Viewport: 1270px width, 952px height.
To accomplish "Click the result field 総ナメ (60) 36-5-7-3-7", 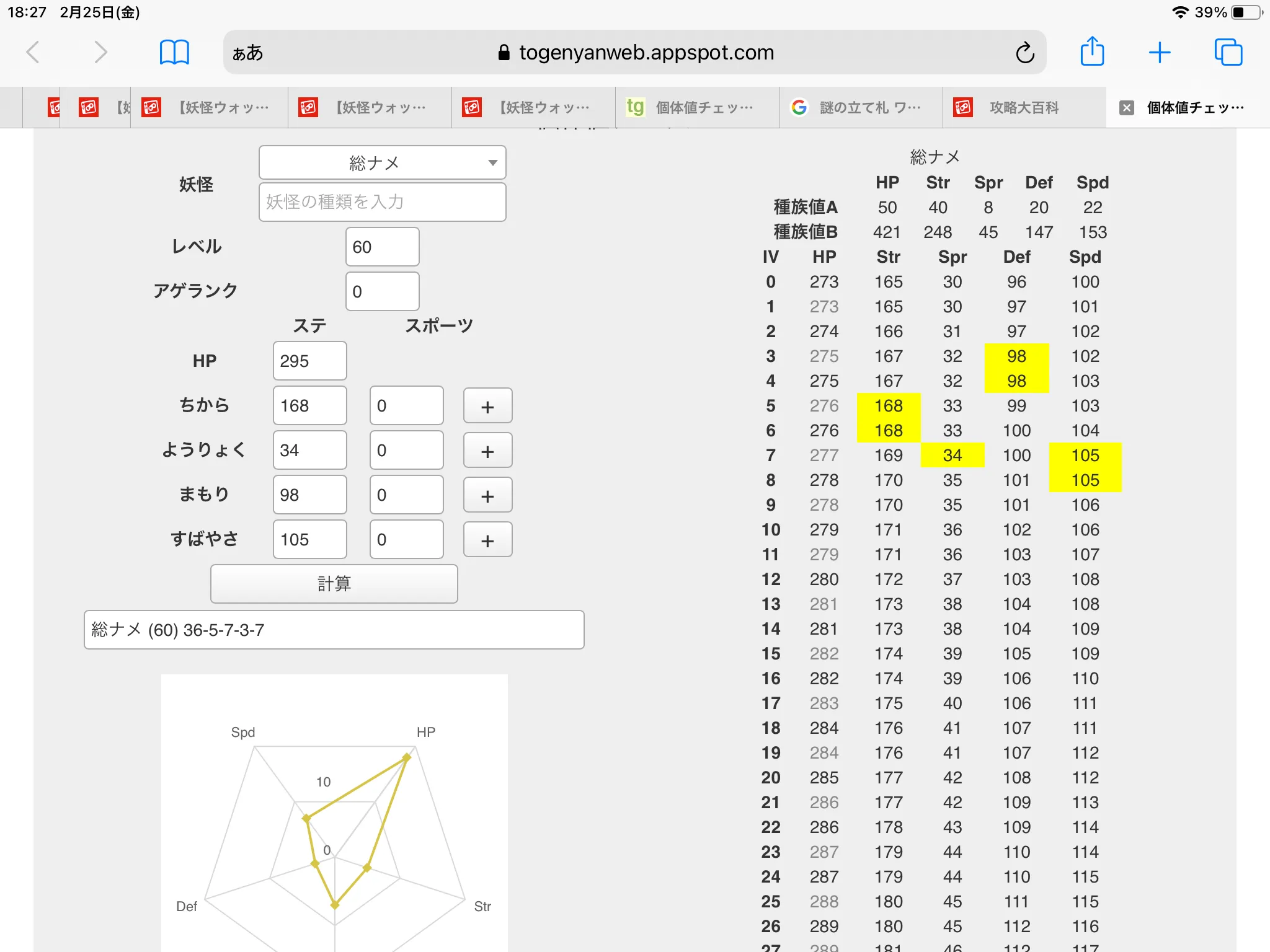I will click(334, 630).
